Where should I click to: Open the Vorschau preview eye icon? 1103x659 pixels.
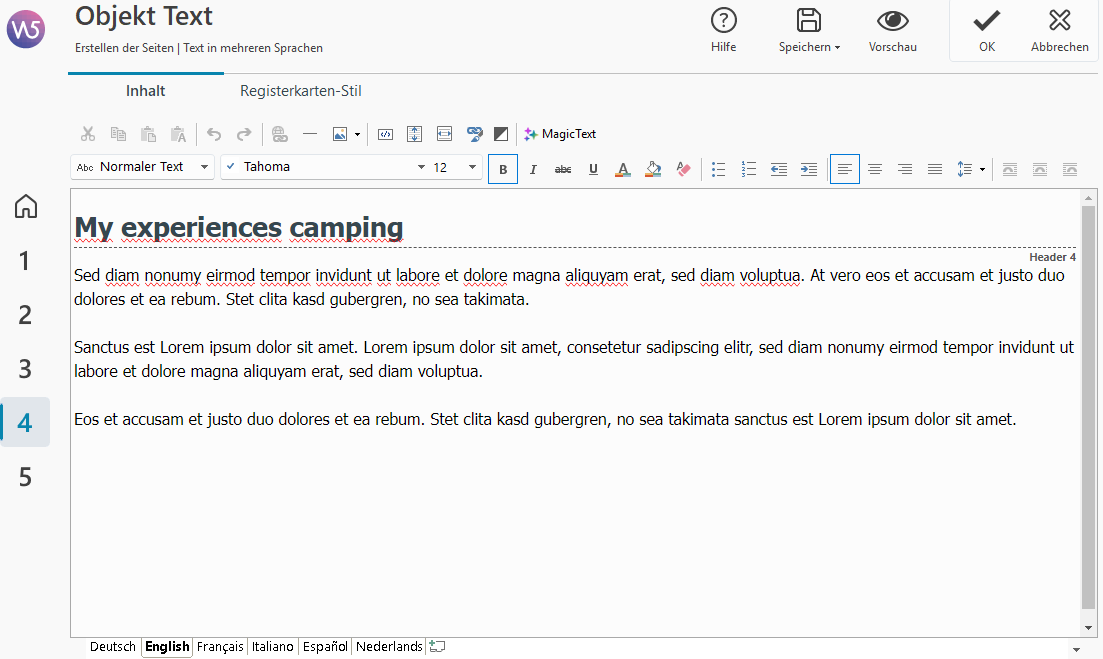[x=892, y=31]
